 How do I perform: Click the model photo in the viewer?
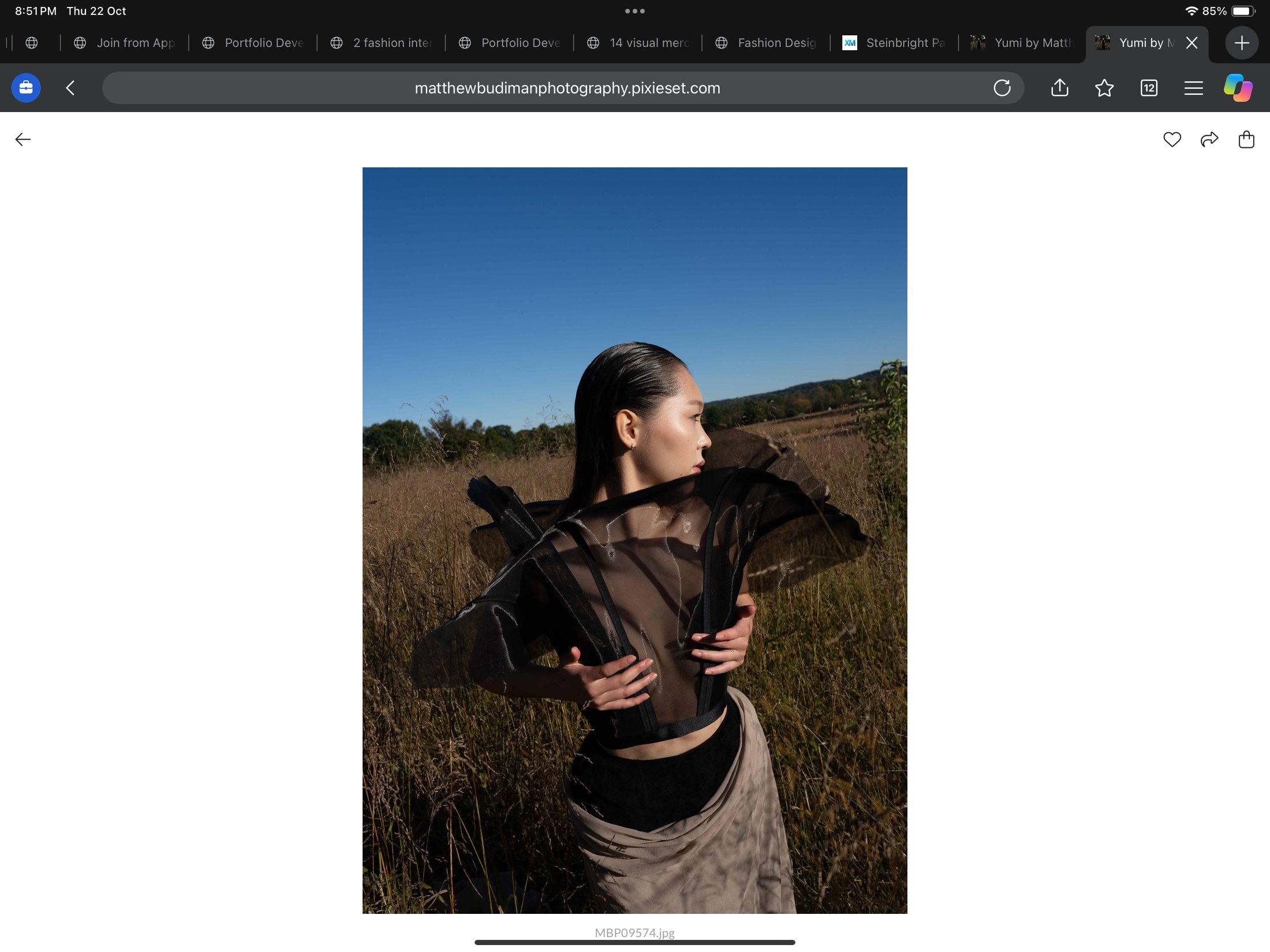coord(634,540)
